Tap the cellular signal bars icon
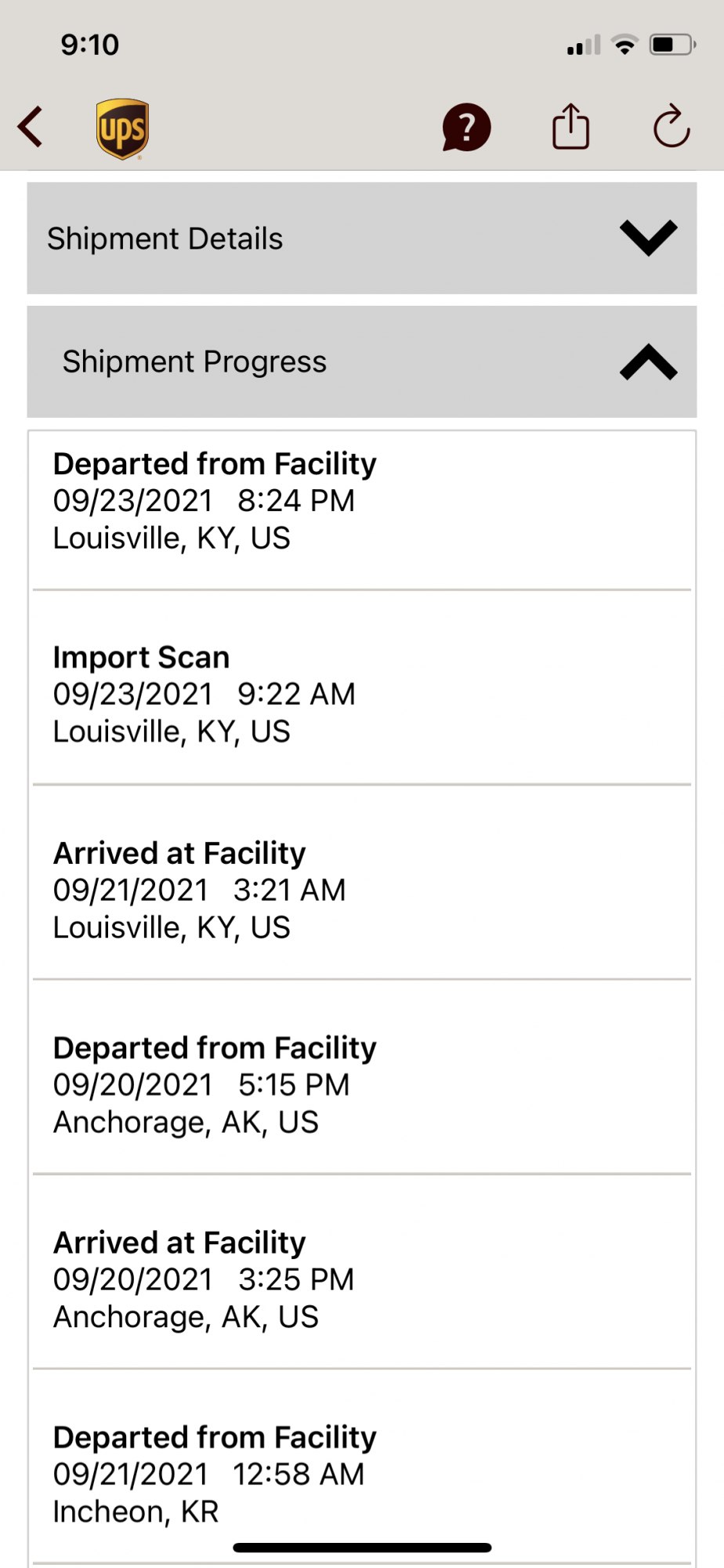 (584, 45)
